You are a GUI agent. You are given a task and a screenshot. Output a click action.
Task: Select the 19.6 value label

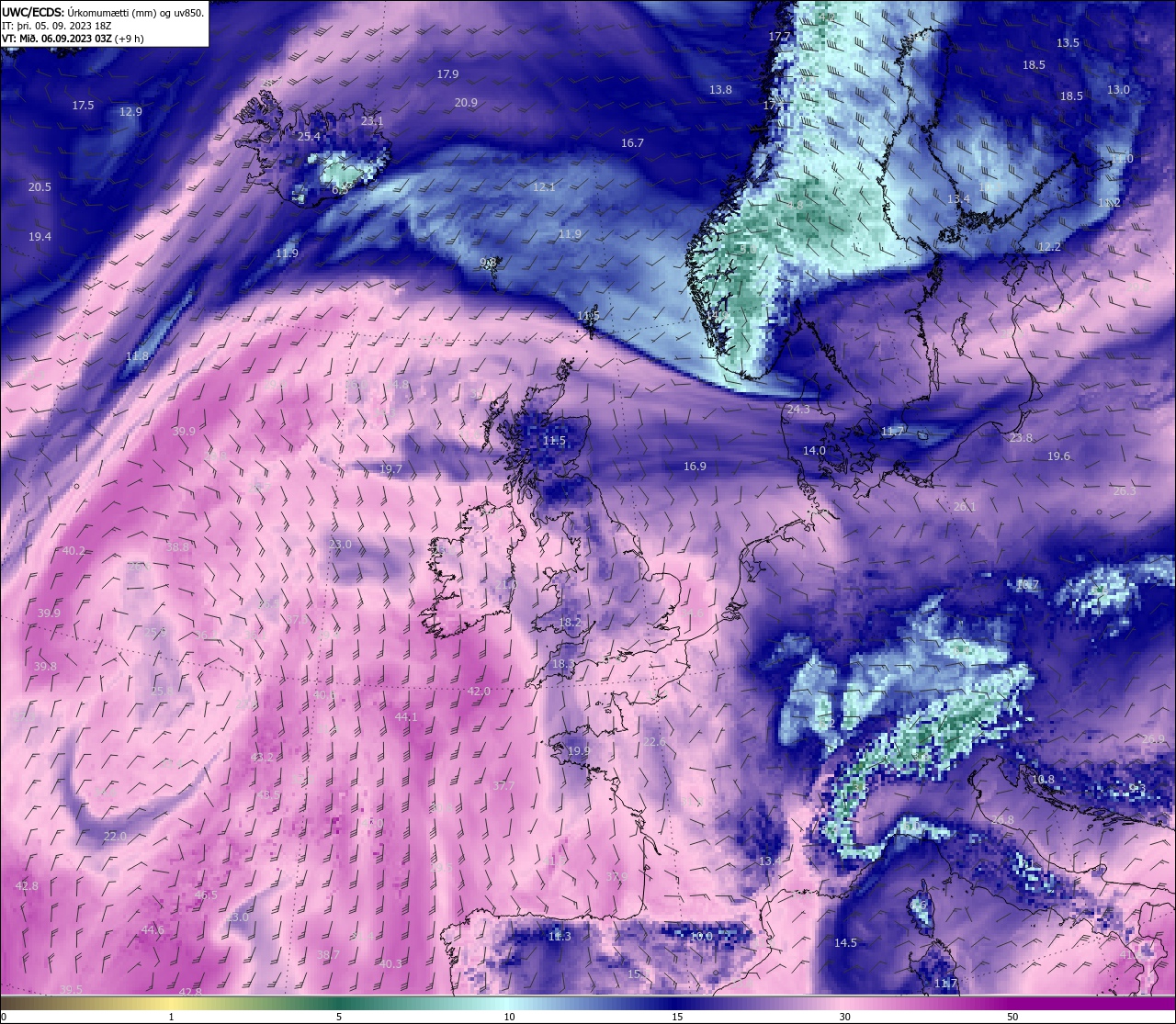[1058, 456]
